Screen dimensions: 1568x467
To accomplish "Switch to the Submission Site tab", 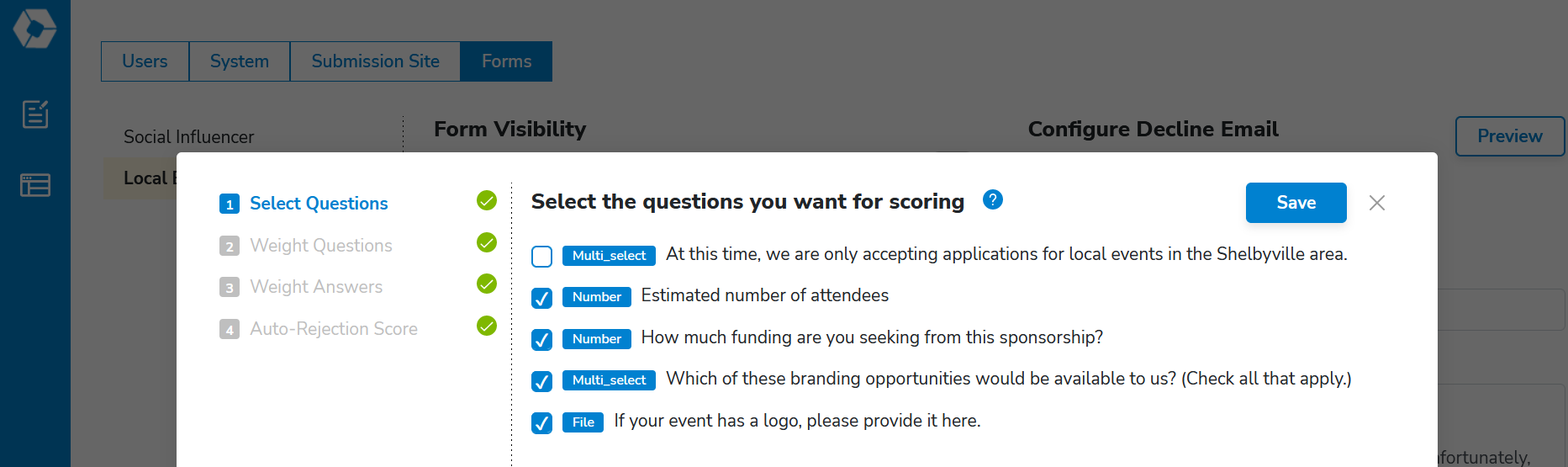I will tap(375, 61).
